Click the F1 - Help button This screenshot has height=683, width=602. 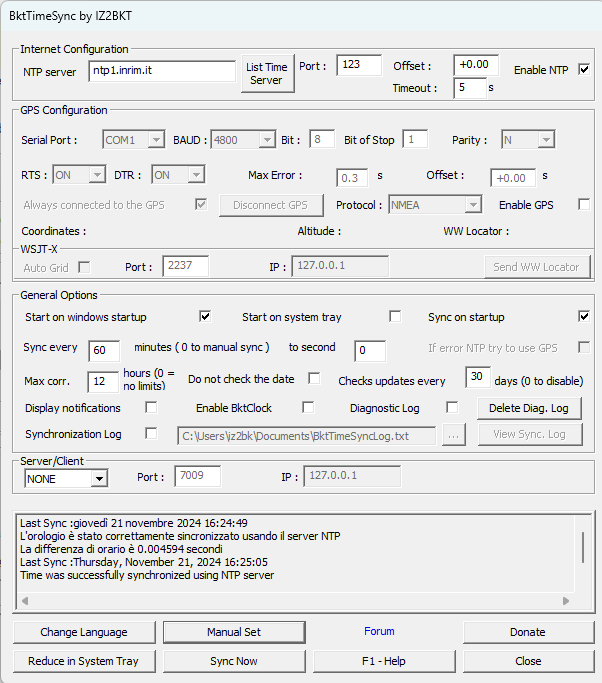[x=384, y=661]
